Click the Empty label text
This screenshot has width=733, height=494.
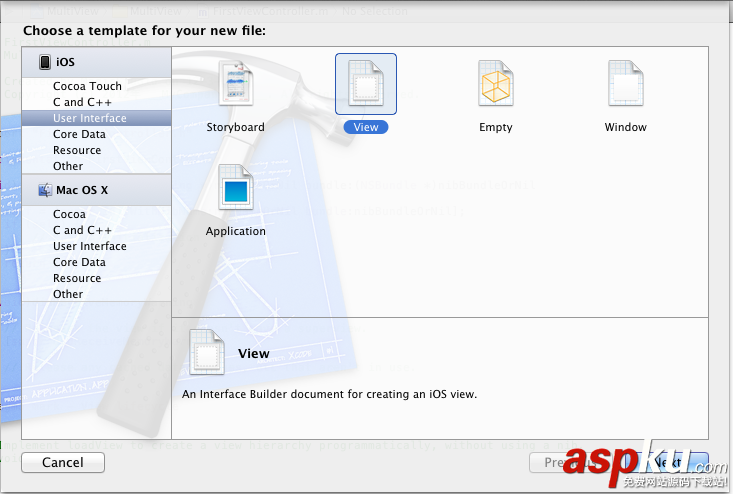click(496, 127)
